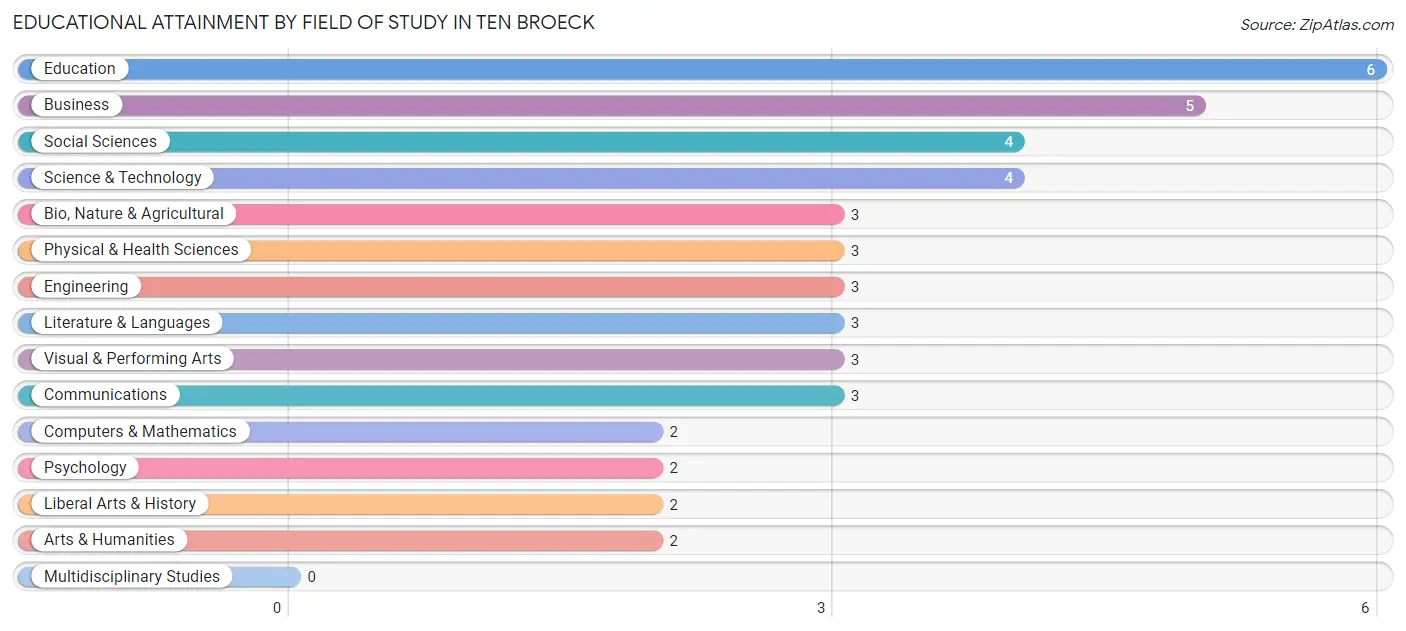This screenshot has width=1406, height=631.
Task: Select the Communications bar label
Action: coord(105,395)
